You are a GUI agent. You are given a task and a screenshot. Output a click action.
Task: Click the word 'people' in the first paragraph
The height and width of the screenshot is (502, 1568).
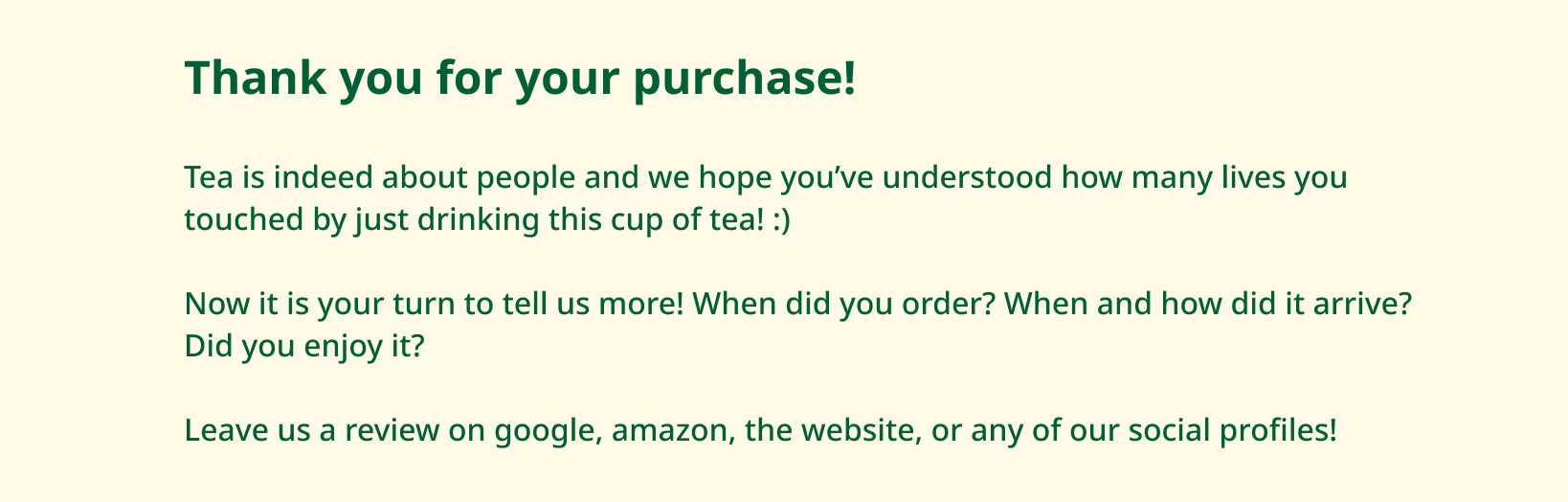tap(526, 178)
